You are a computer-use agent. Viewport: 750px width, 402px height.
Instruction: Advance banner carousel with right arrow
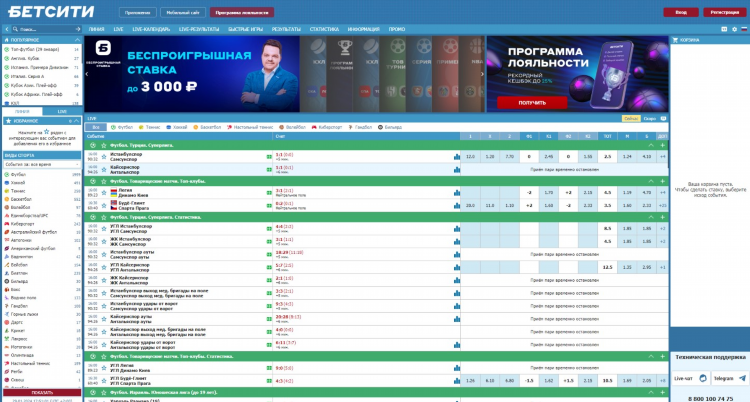[x=482, y=74]
